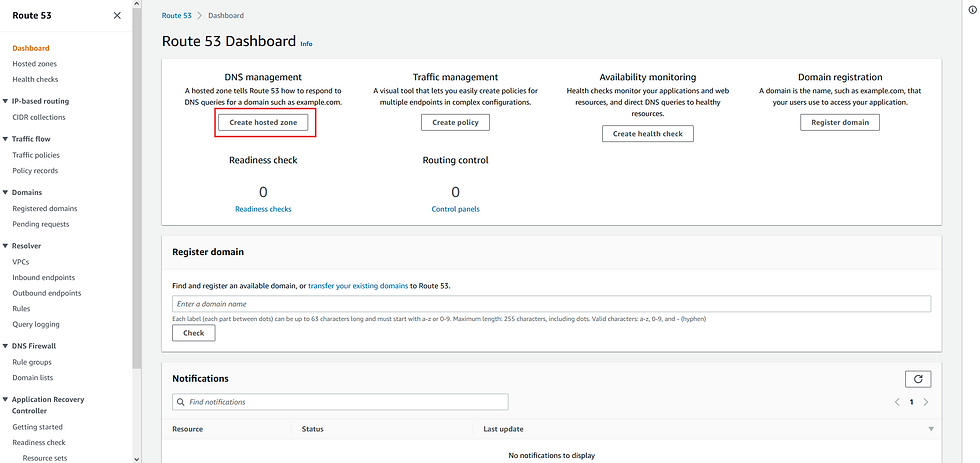Open CIDR collections in sidebar
This screenshot has width=980, height=463.
pyautogui.click(x=39, y=117)
